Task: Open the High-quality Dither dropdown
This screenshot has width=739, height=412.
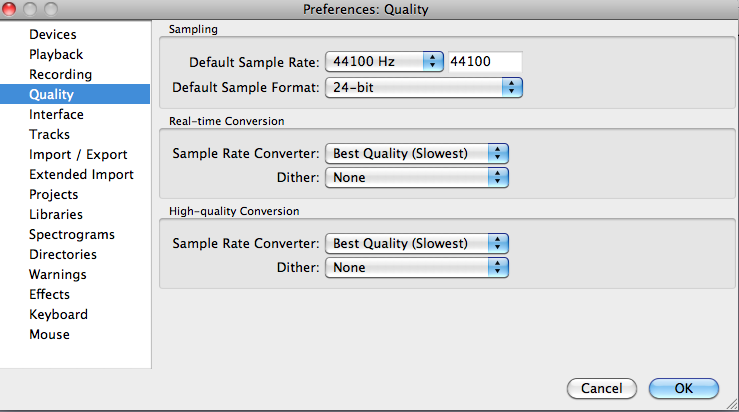Action: 417,268
